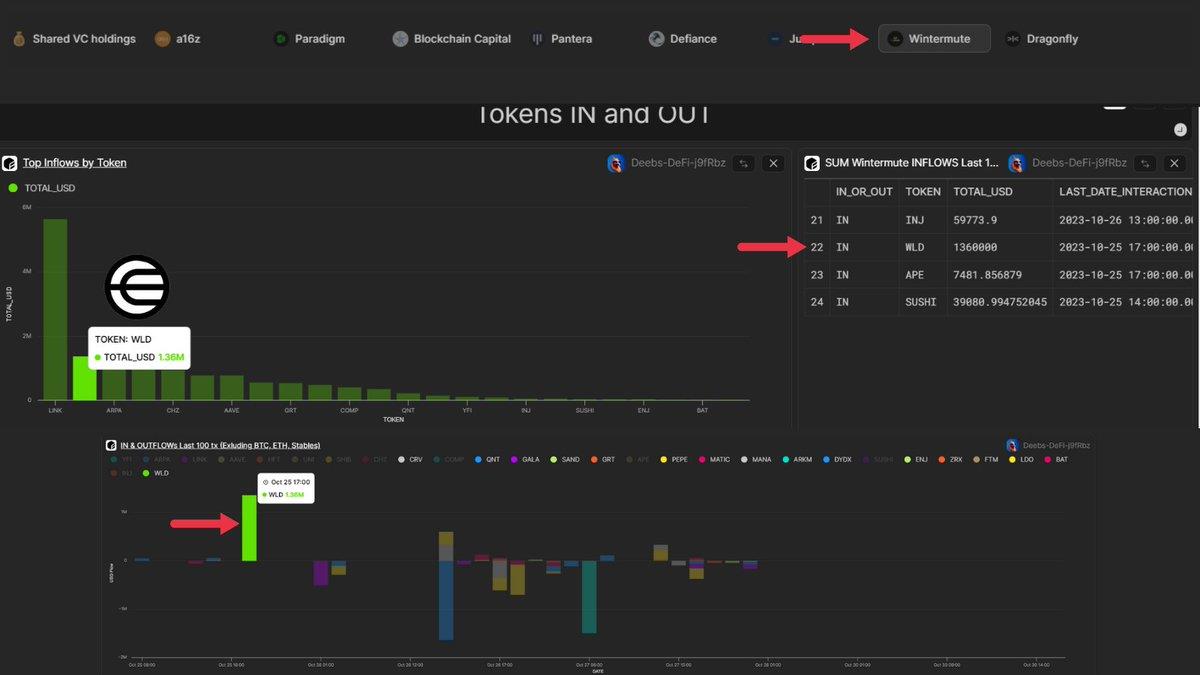Open the Top Inflows by Token chart title
1200x675 pixels.
75,163
